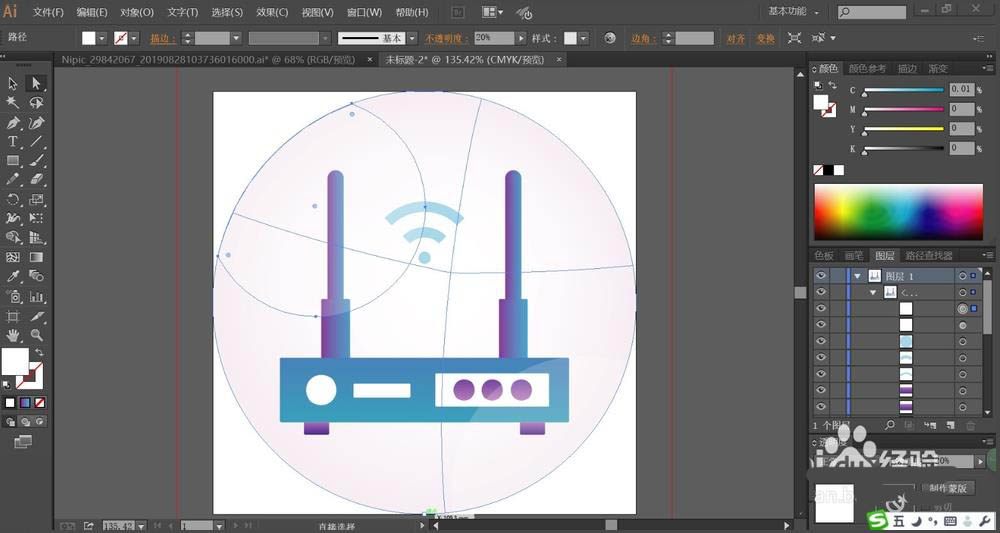Toggle eye icon of the <...> group row

tap(821, 292)
